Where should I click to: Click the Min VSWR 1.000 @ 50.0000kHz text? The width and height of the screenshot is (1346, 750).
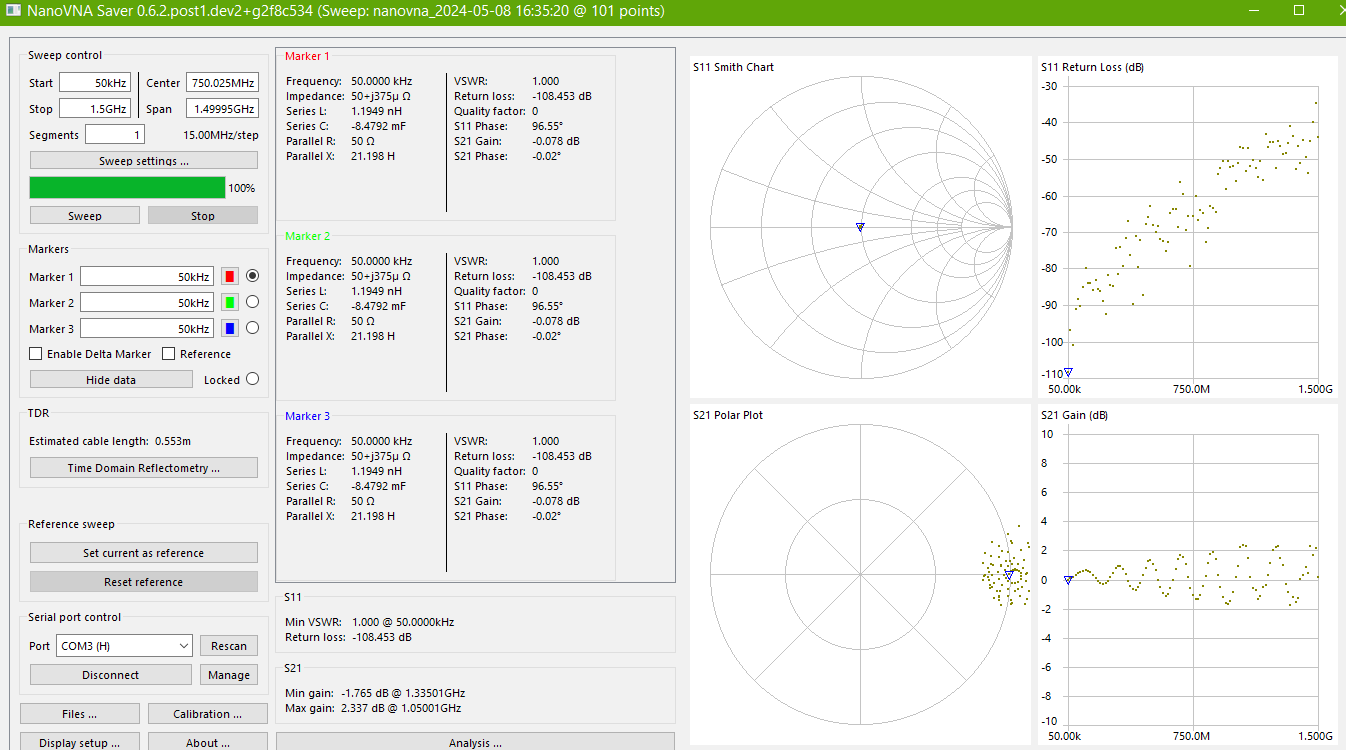(369, 622)
